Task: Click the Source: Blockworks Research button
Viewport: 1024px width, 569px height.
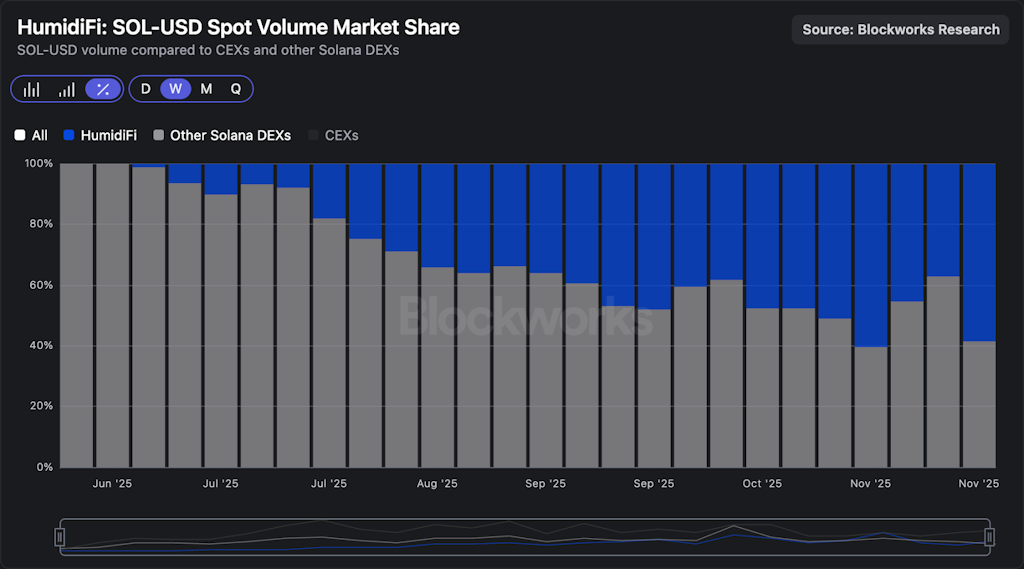Action: coord(901,29)
